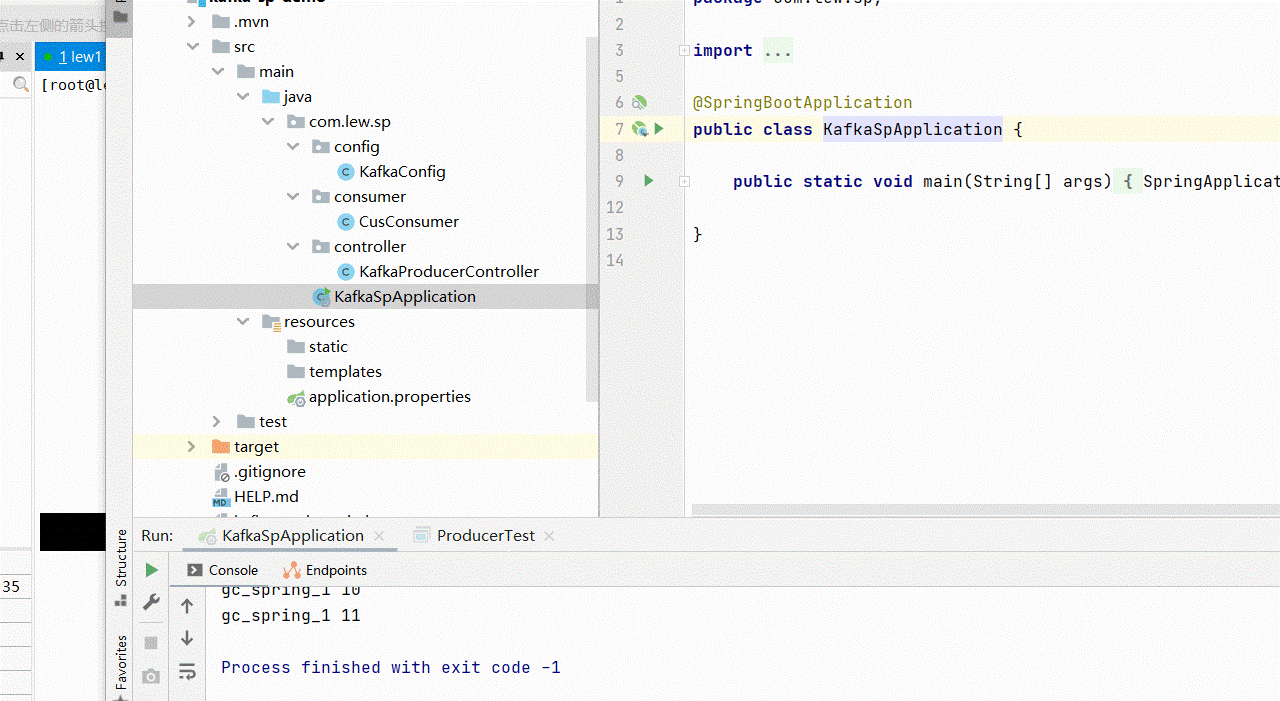Collapse the com.lew.sp package
The image size is (1280, 701).
pos(268,122)
